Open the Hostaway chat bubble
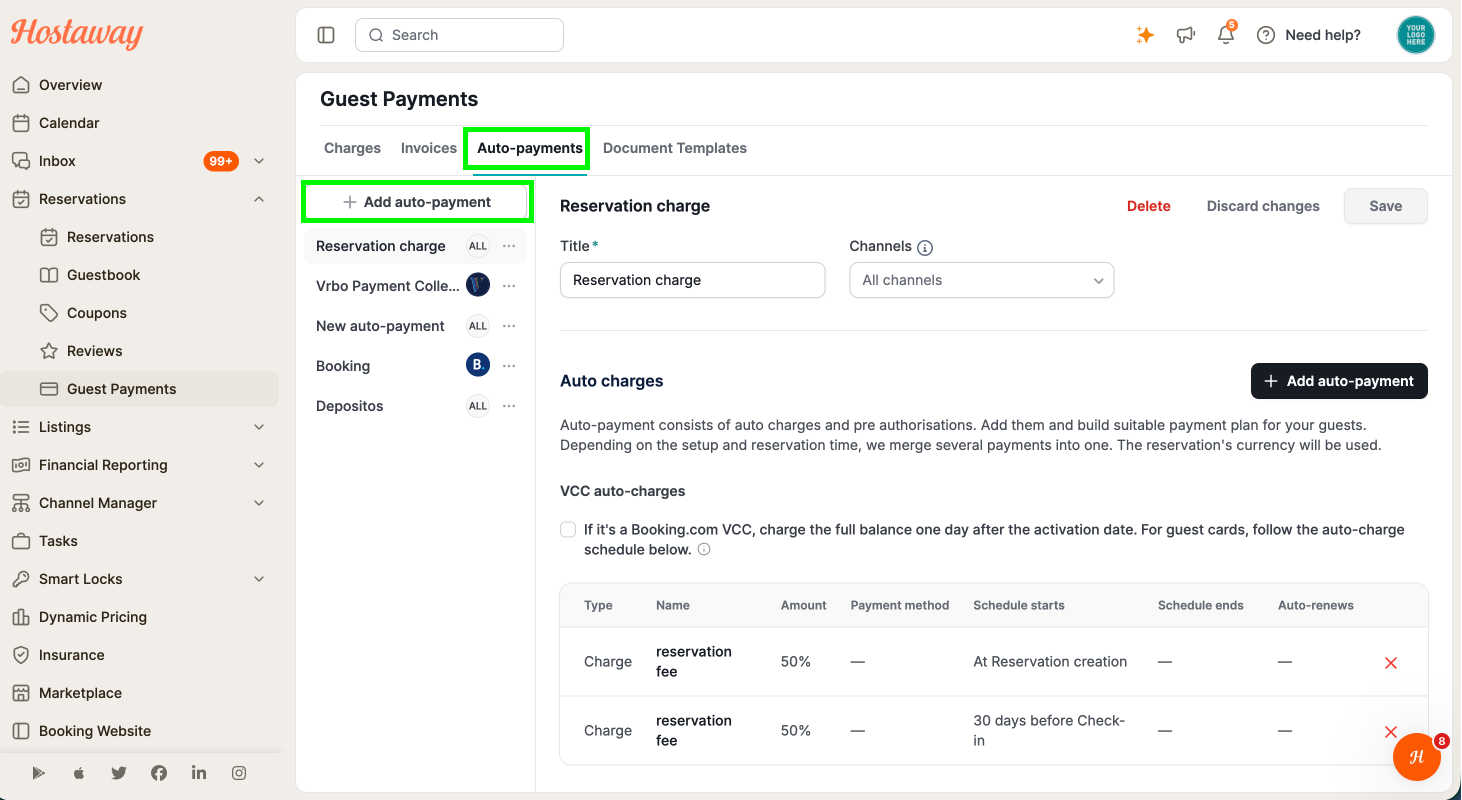This screenshot has width=1462, height=800. [x=1417, y=757]
